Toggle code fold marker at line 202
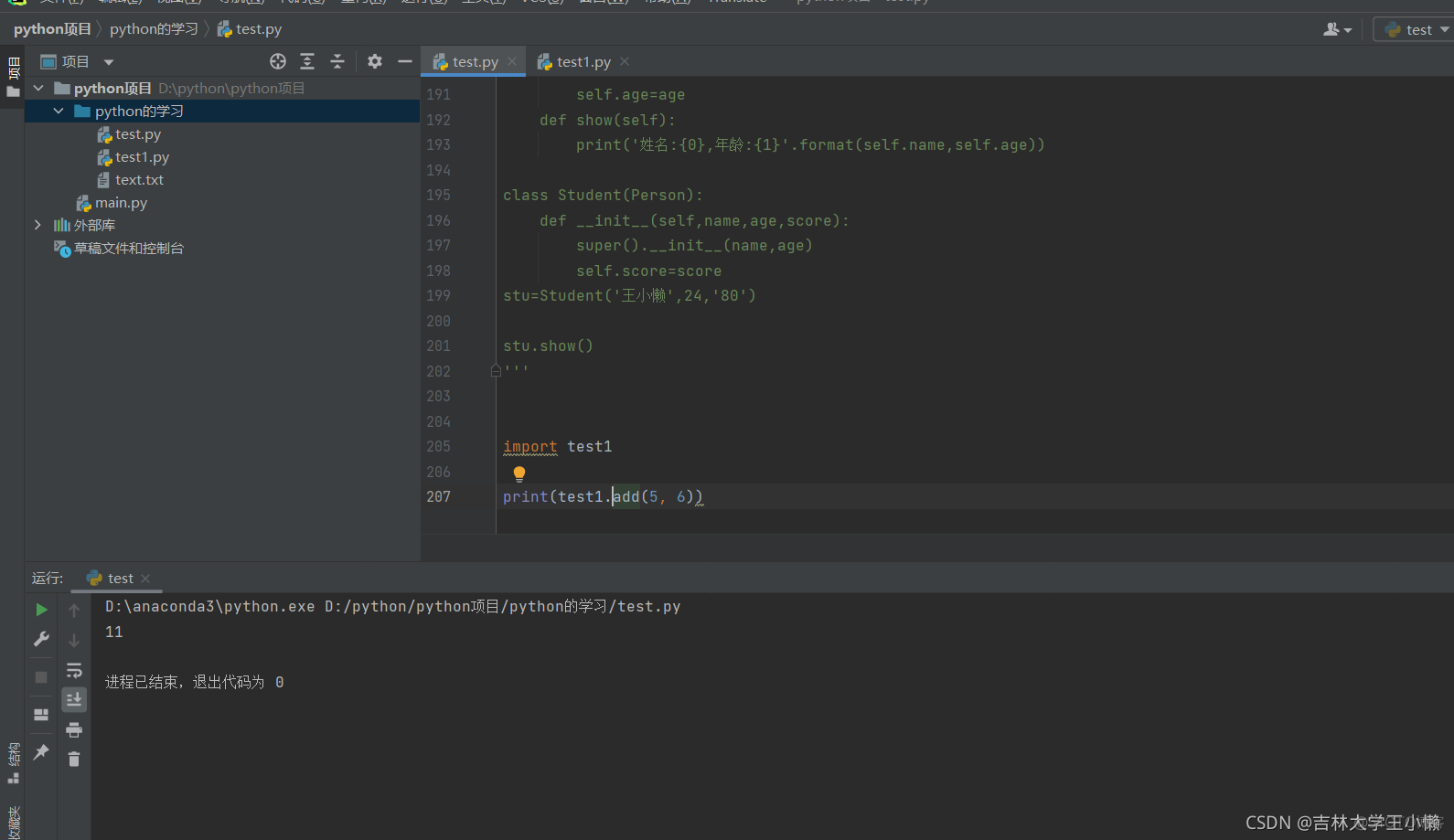Viewport: 1454px width, 840px height. pyautogui.click(x=496, y=370)
